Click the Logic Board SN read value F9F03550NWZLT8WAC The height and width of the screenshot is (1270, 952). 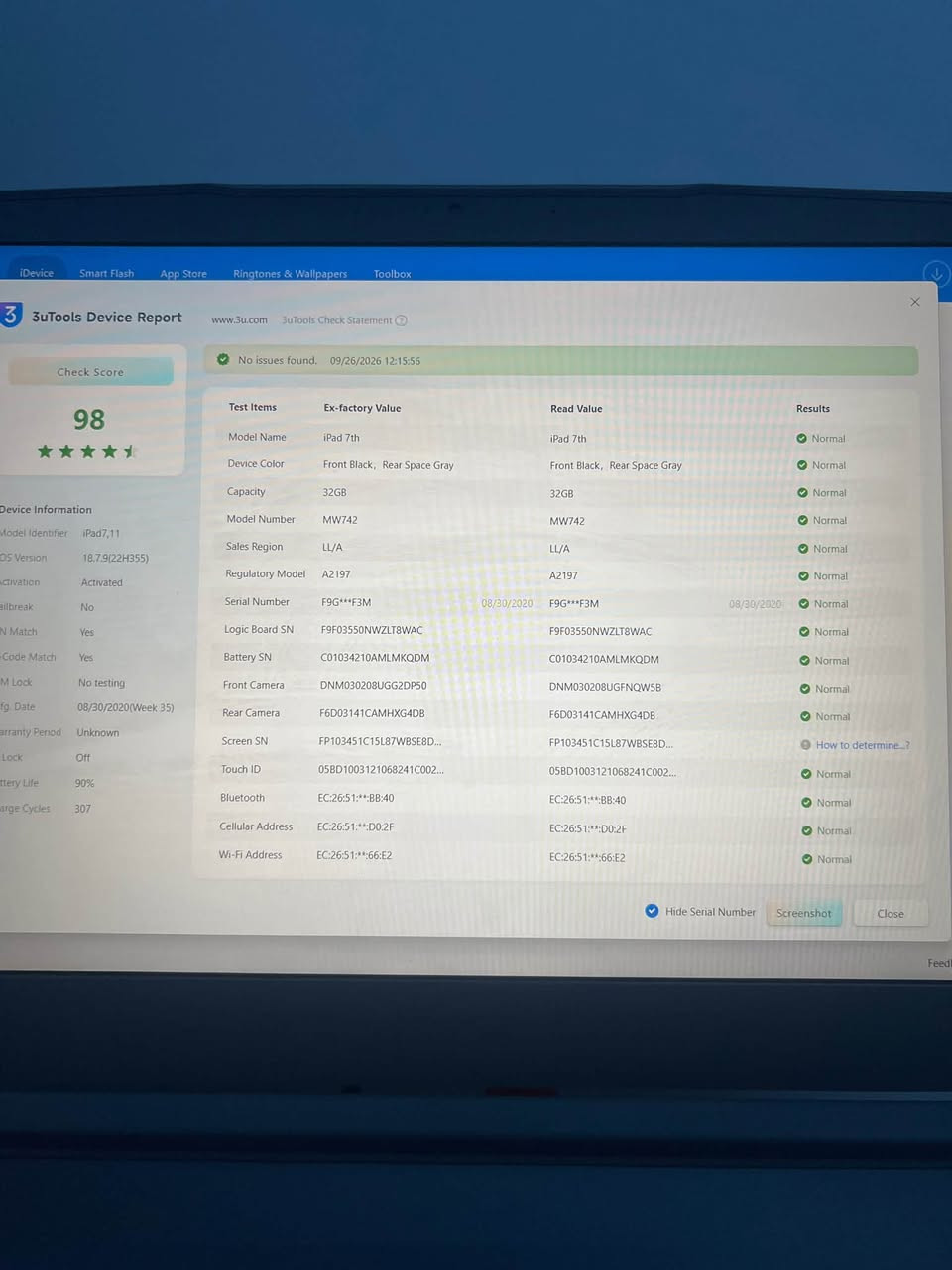coord(601,631)
